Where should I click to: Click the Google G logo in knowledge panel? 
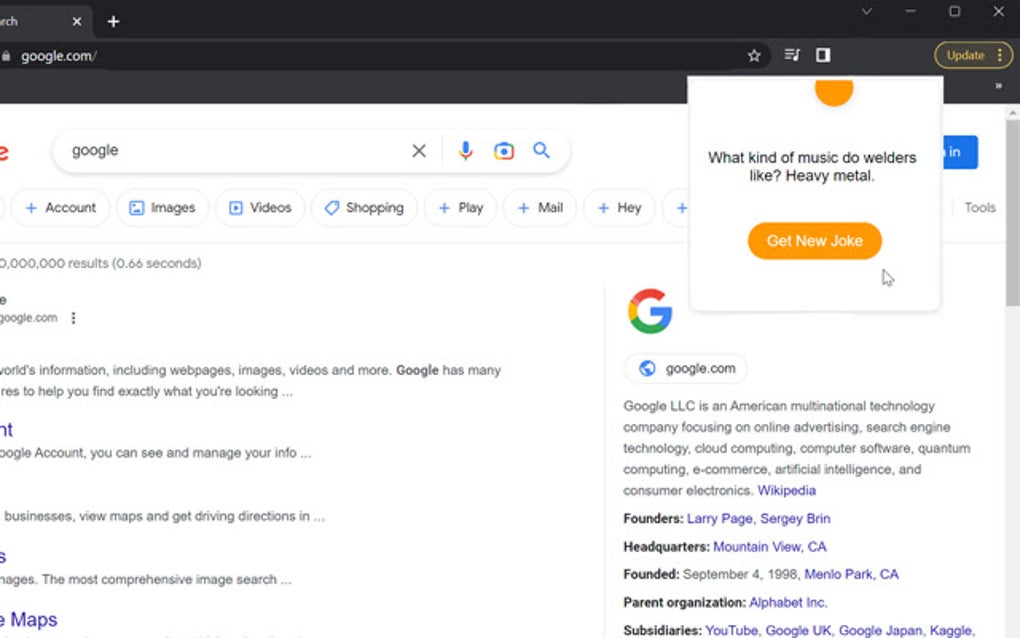650,313
